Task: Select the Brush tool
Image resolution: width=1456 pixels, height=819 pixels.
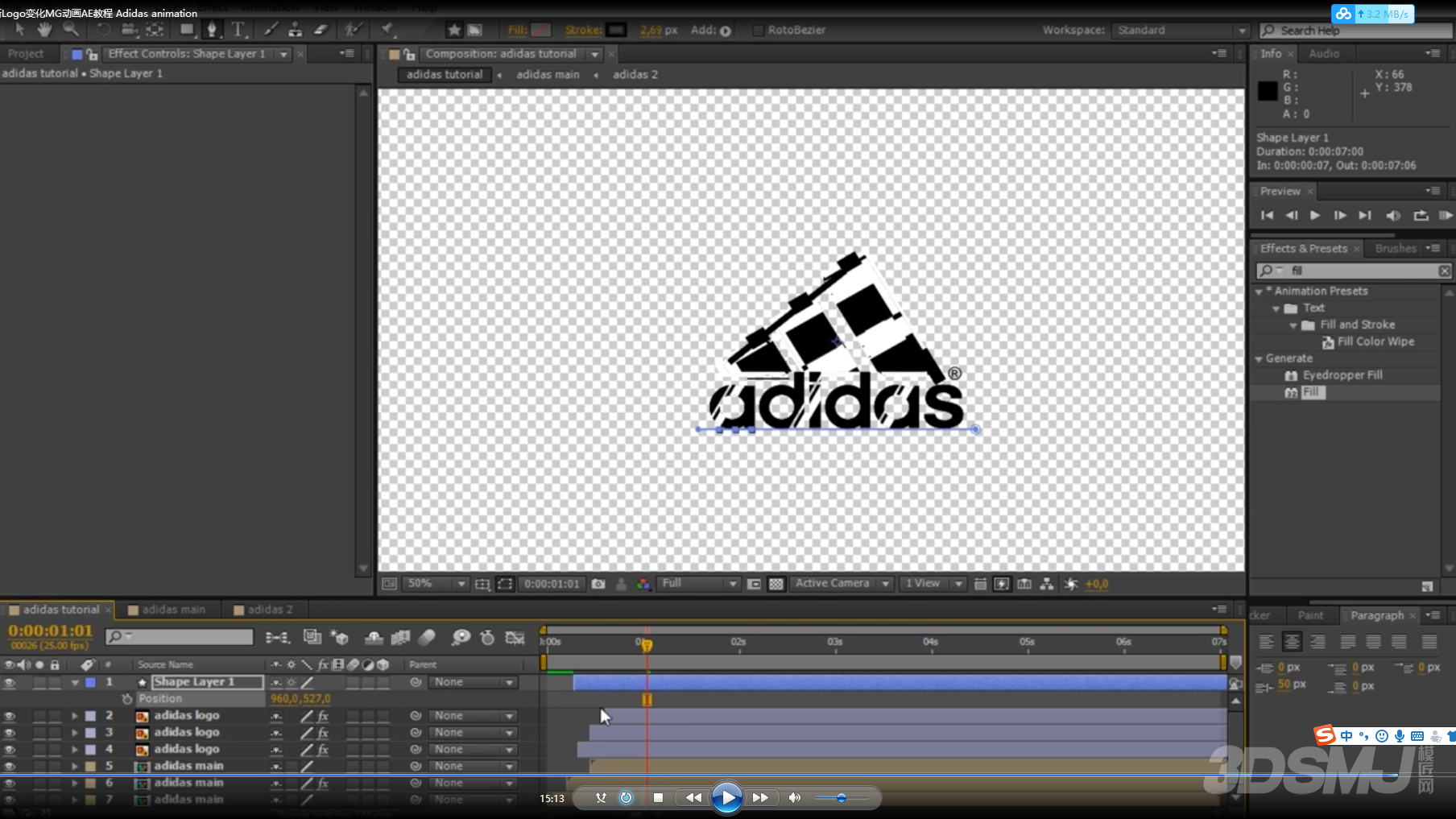Action: [271, 30]
